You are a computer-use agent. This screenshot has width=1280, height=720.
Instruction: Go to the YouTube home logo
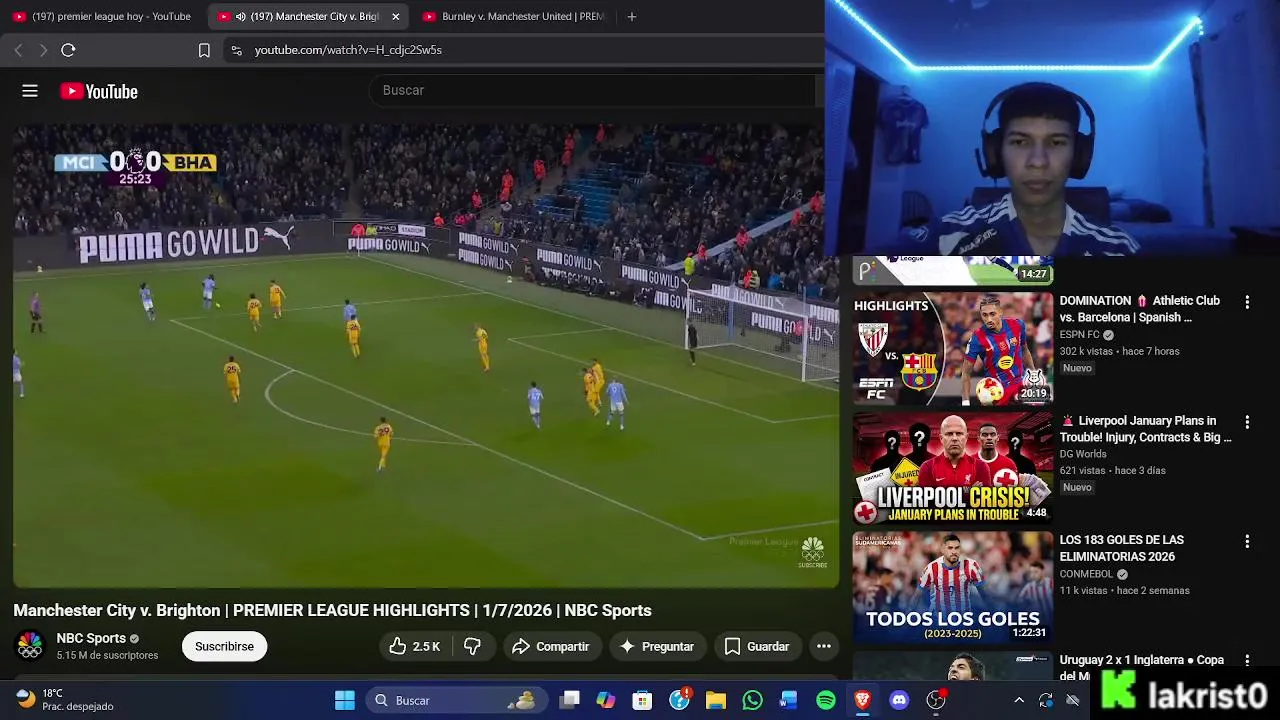99,91
